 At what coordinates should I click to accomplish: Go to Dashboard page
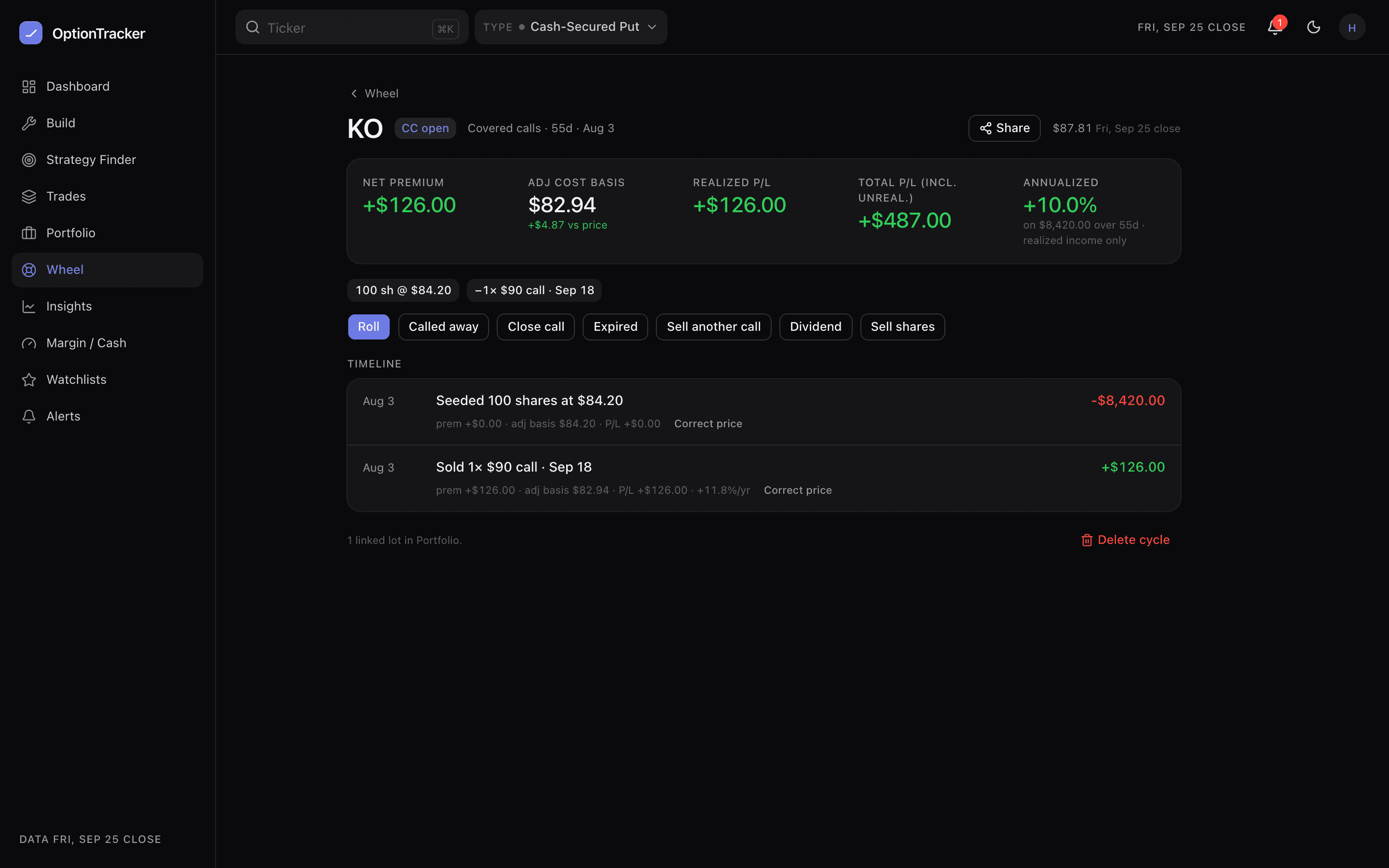pyautogui.click(x=108, y=87)
